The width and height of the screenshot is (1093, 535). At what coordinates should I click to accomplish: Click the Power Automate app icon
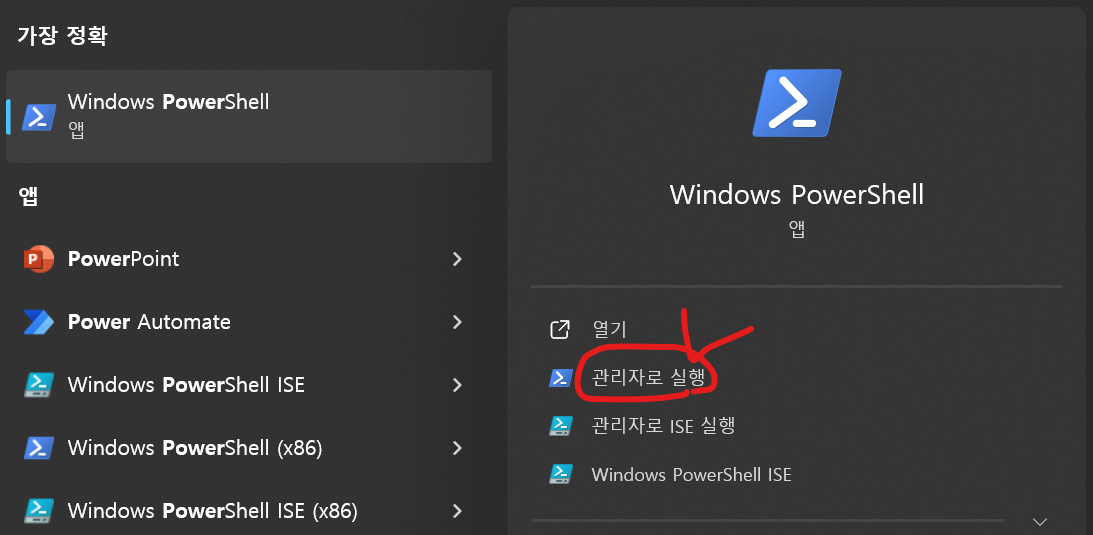(x=39, y=322)
